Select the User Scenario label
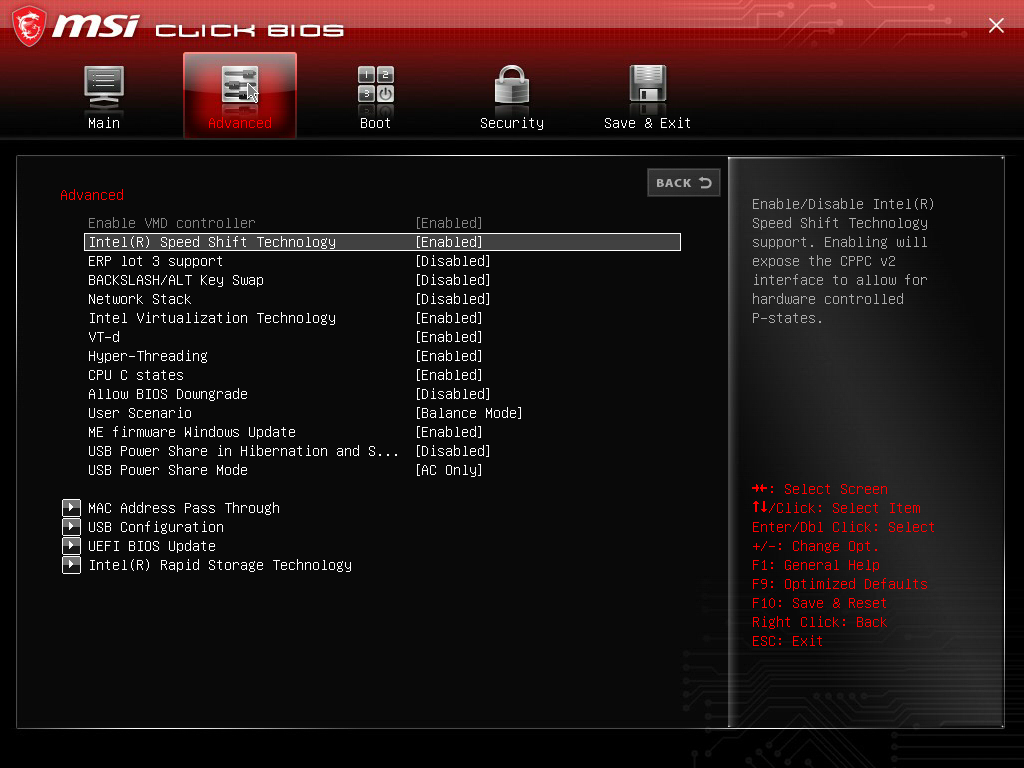Viewport: 1024px width, 768px height. tap(140, 413)
